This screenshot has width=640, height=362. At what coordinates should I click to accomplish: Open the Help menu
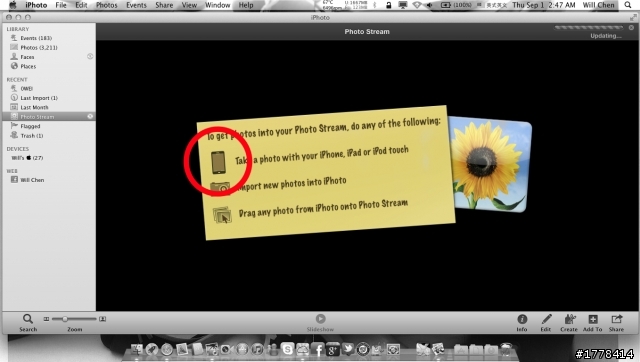coord(246,5)
